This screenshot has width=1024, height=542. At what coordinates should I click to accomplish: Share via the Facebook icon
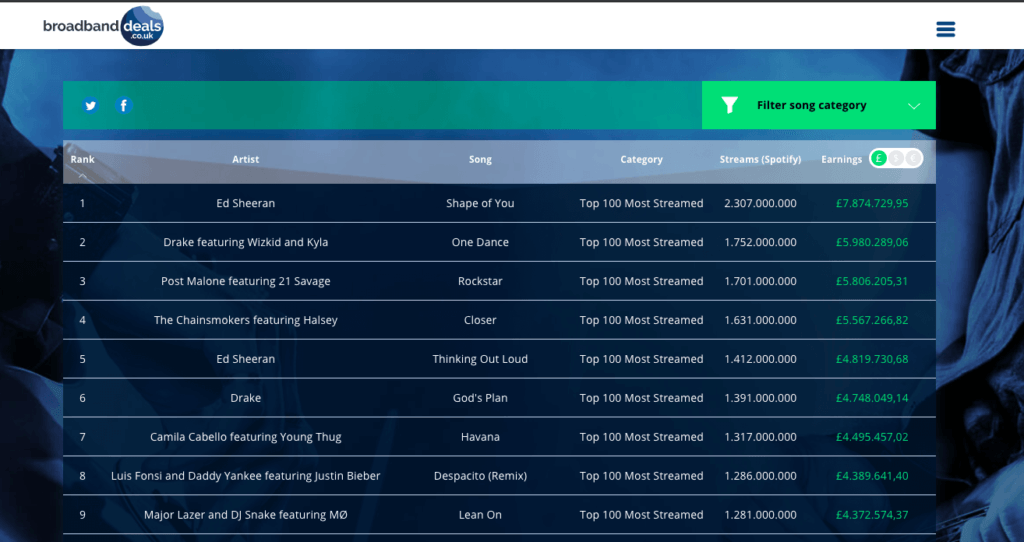(x=124, y=105)
